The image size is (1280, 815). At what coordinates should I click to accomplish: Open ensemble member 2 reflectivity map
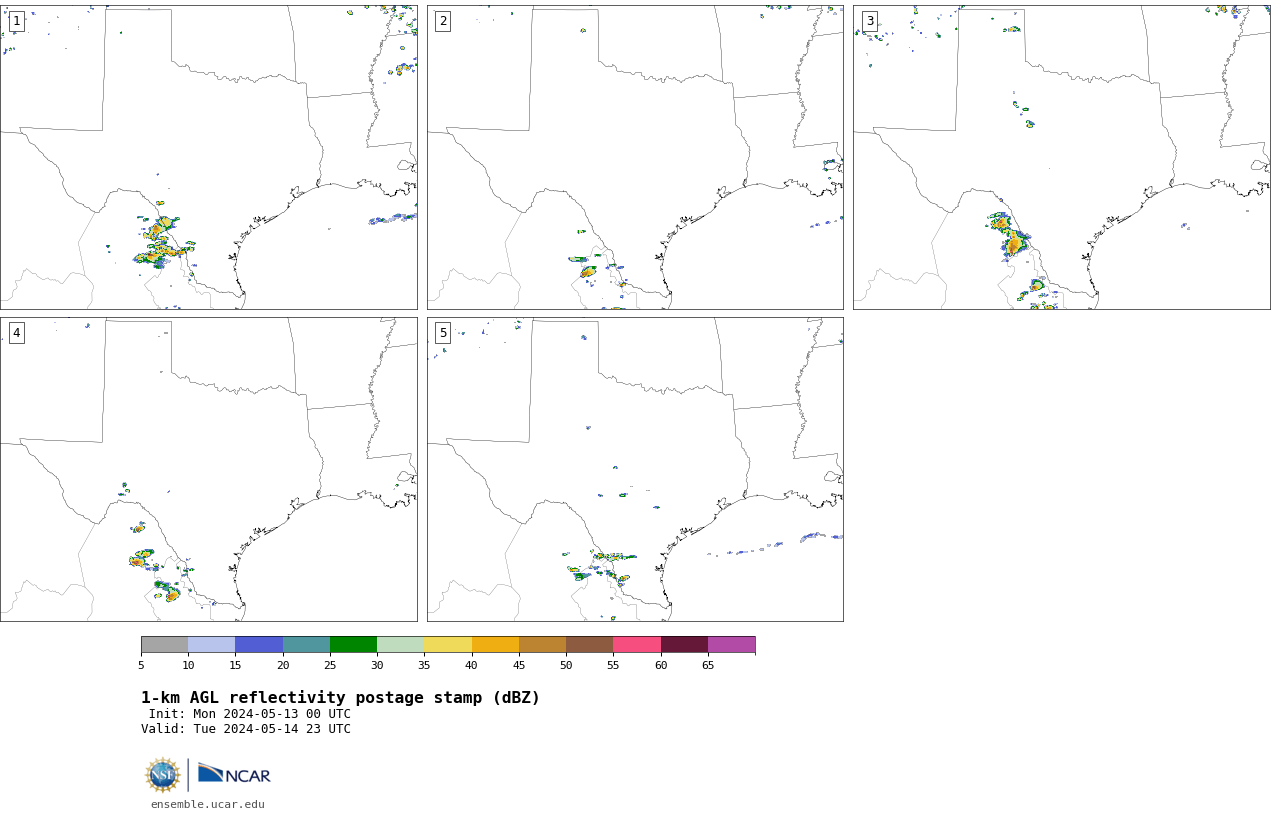coord(635,157)
